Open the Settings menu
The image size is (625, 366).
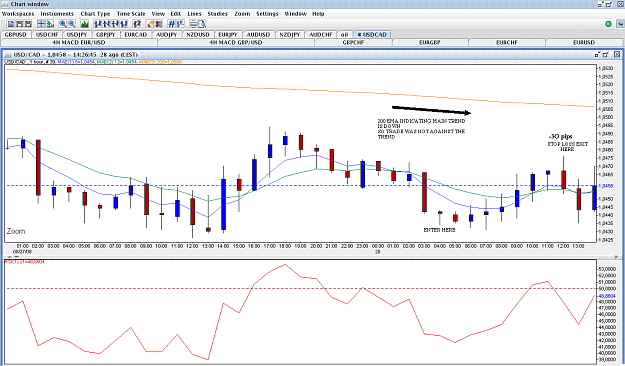(x=267, y=14)
